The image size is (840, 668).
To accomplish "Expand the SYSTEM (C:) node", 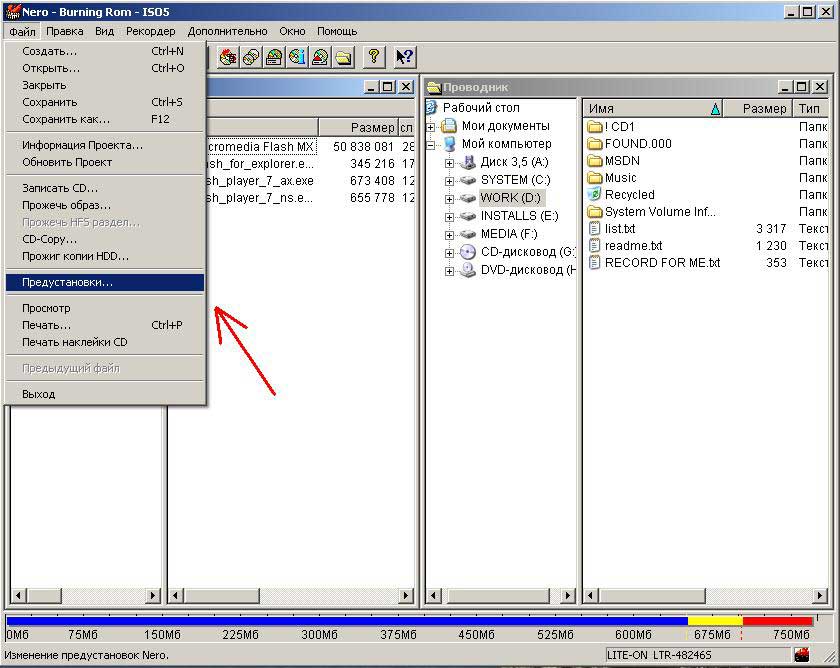I will [x=449, y=181].
